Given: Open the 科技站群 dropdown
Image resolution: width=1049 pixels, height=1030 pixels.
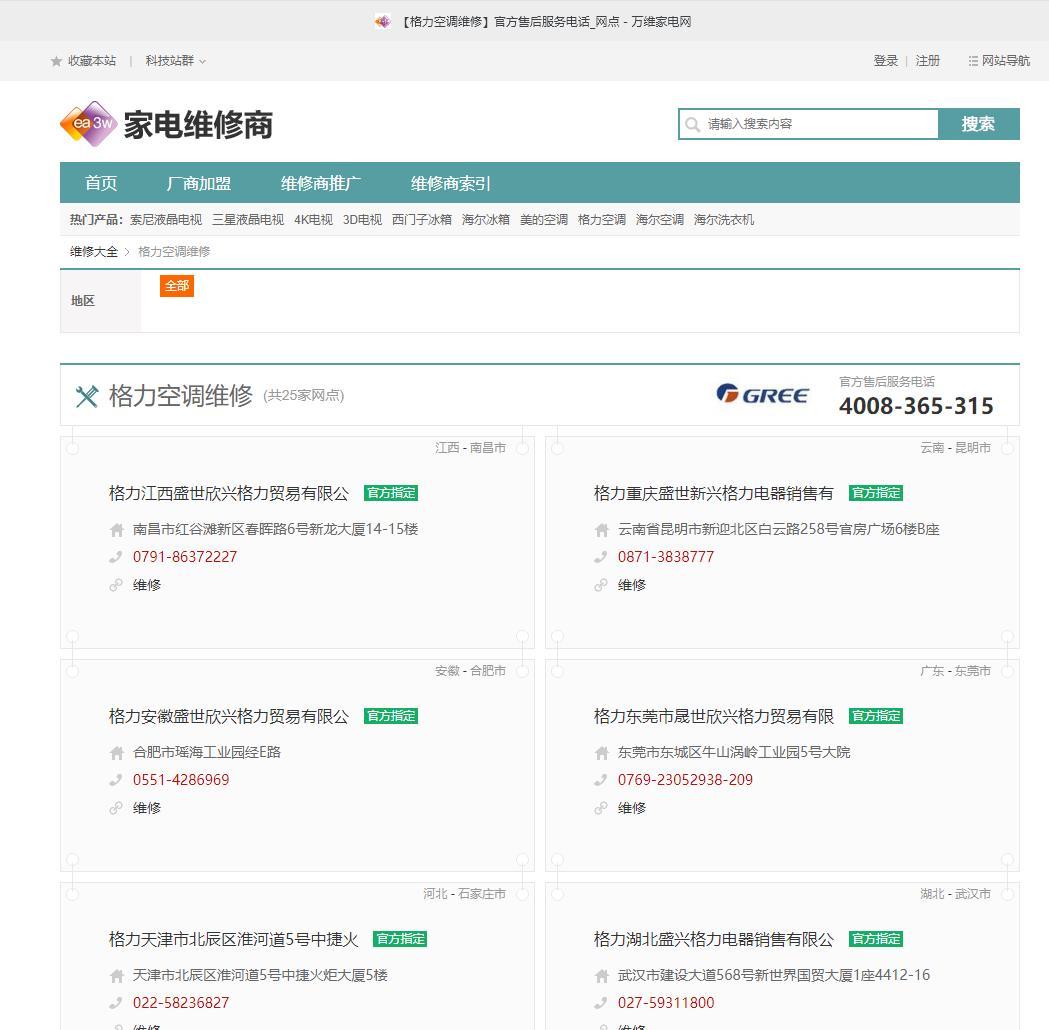Looking at the screenshot, I should tap(175, 61).
